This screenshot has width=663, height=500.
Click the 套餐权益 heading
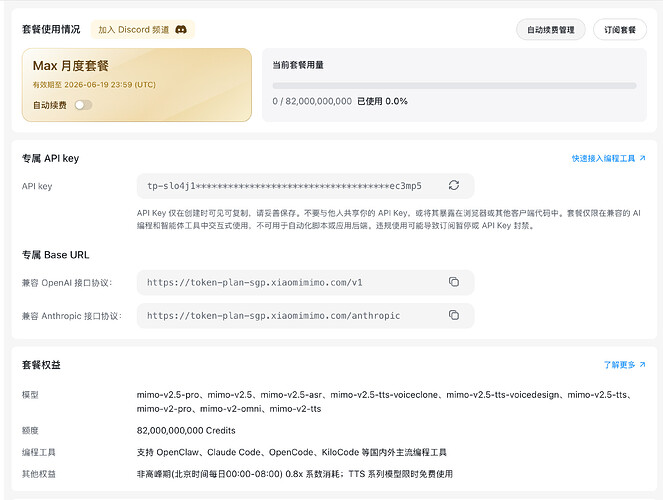click(41, 365)
